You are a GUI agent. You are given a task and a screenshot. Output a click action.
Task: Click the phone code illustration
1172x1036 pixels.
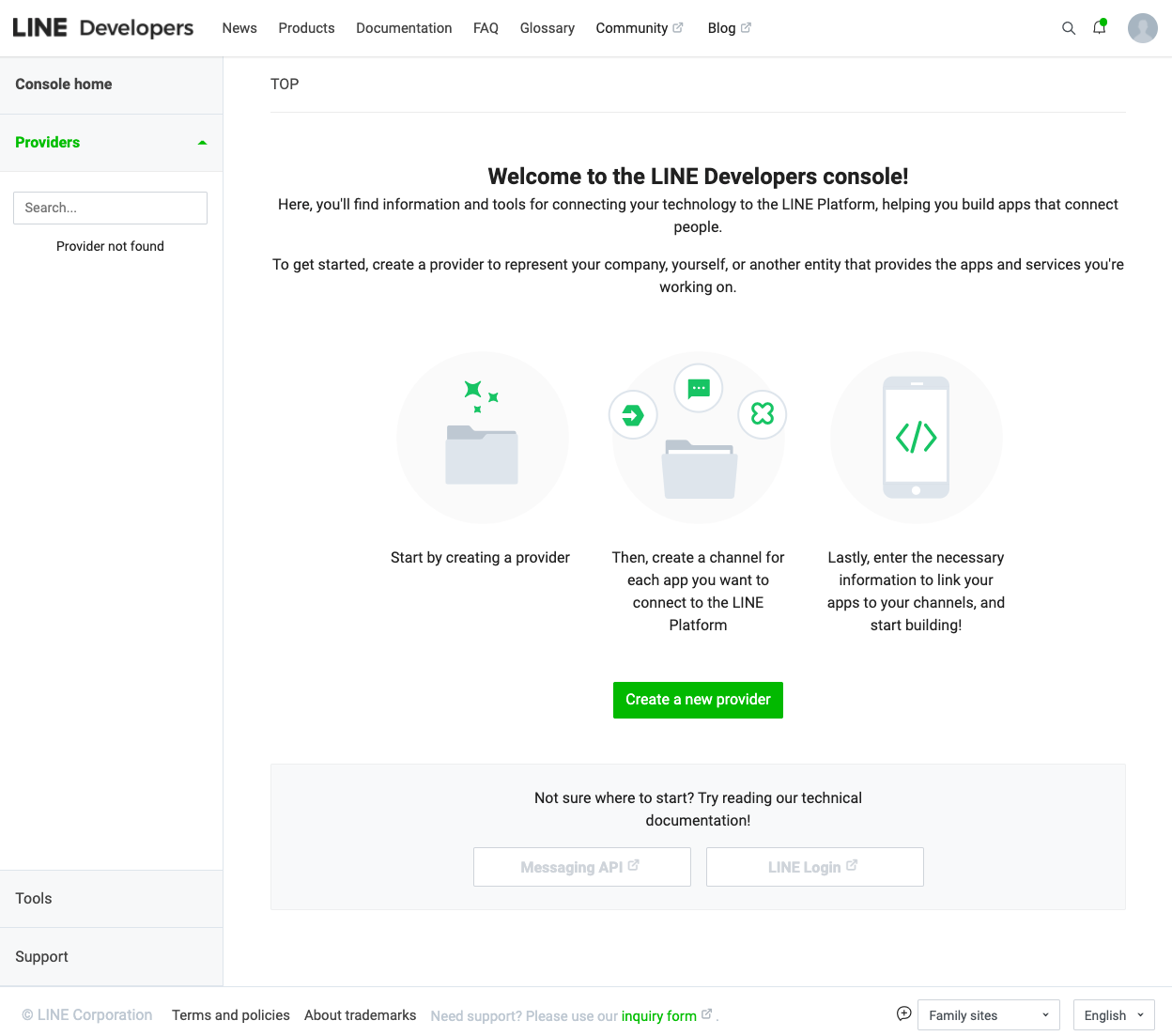(x=916, y=438)
